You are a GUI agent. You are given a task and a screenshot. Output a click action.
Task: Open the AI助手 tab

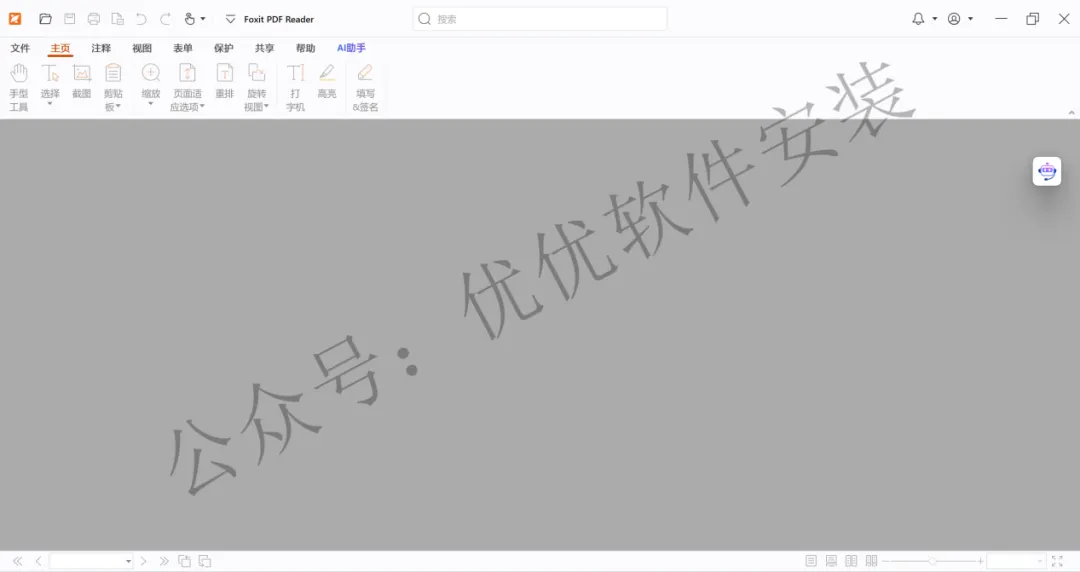click(351, 48)
